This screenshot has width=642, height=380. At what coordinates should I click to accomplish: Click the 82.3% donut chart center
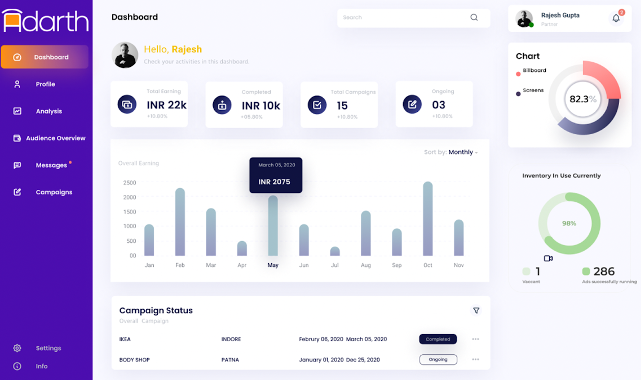[x=582, y=99]
